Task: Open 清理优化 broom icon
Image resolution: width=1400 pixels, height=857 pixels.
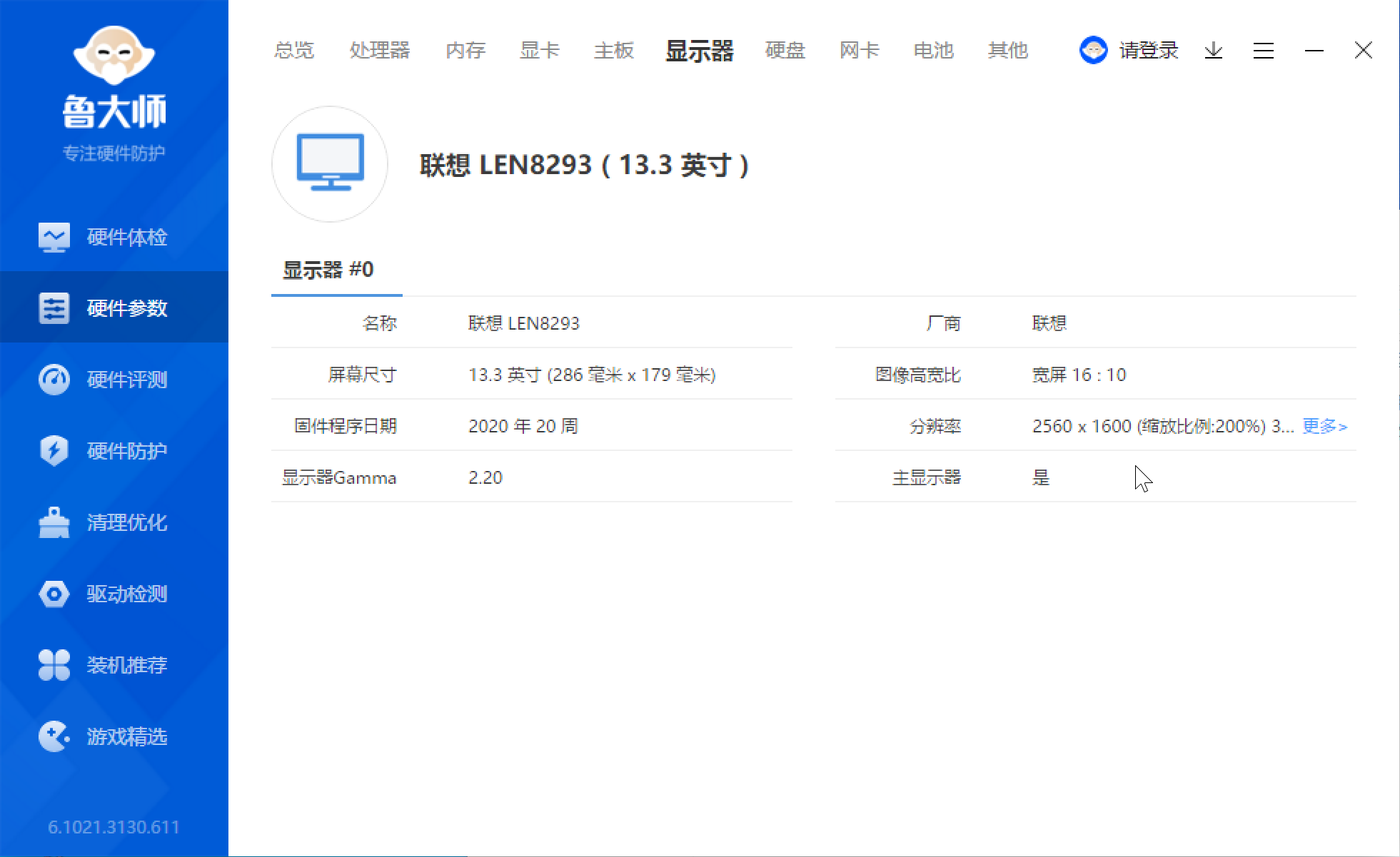Action: 54,522
